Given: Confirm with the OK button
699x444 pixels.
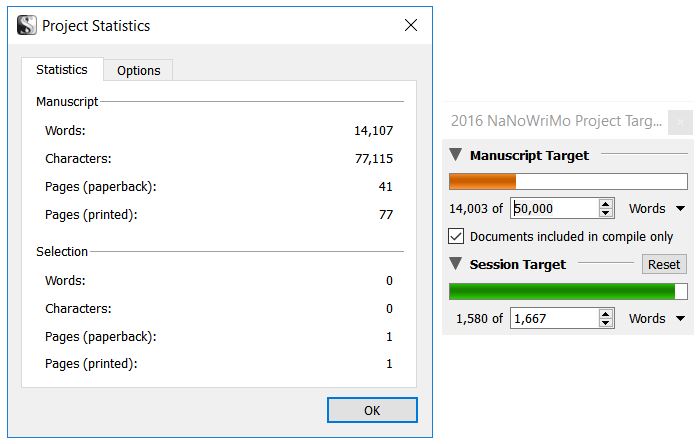Looking at the screenshot, I should point(372,410).
